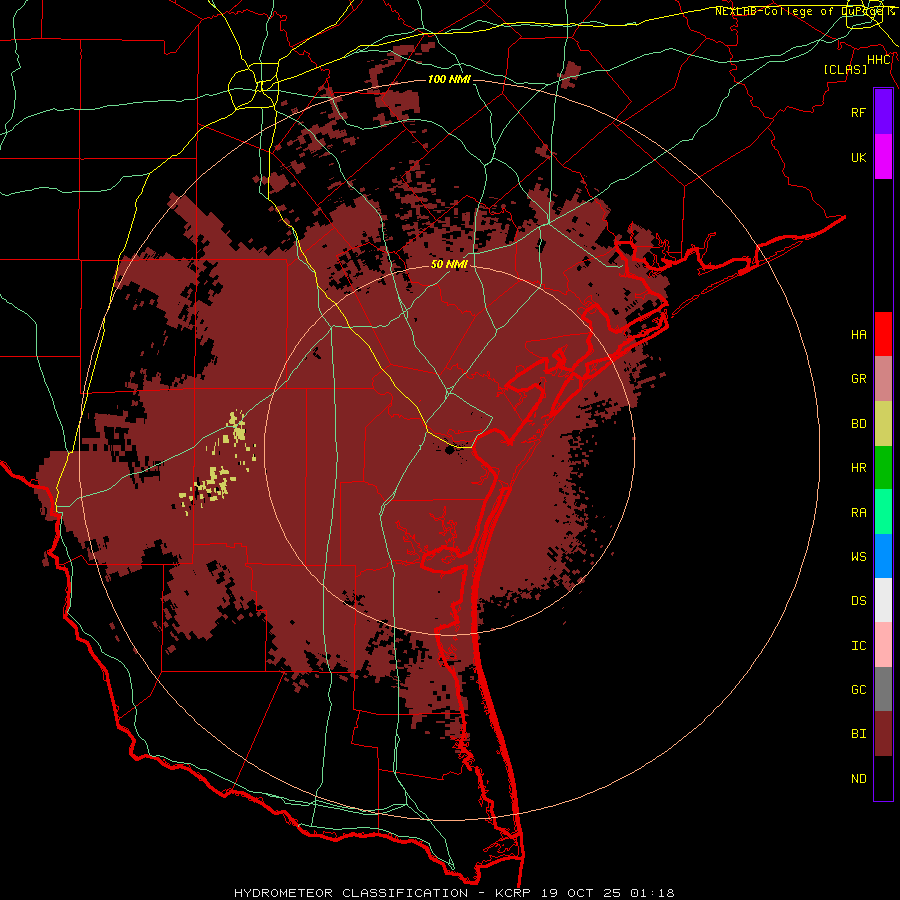Click the KCRP radar site identifier
This screenshot has width=900, height=900.
point(511,893)
